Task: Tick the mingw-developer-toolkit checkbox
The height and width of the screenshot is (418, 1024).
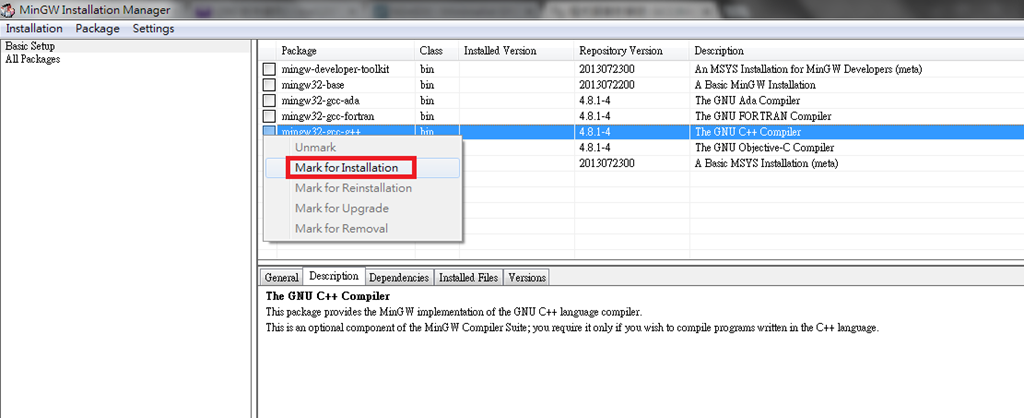Action: [269, 69]
